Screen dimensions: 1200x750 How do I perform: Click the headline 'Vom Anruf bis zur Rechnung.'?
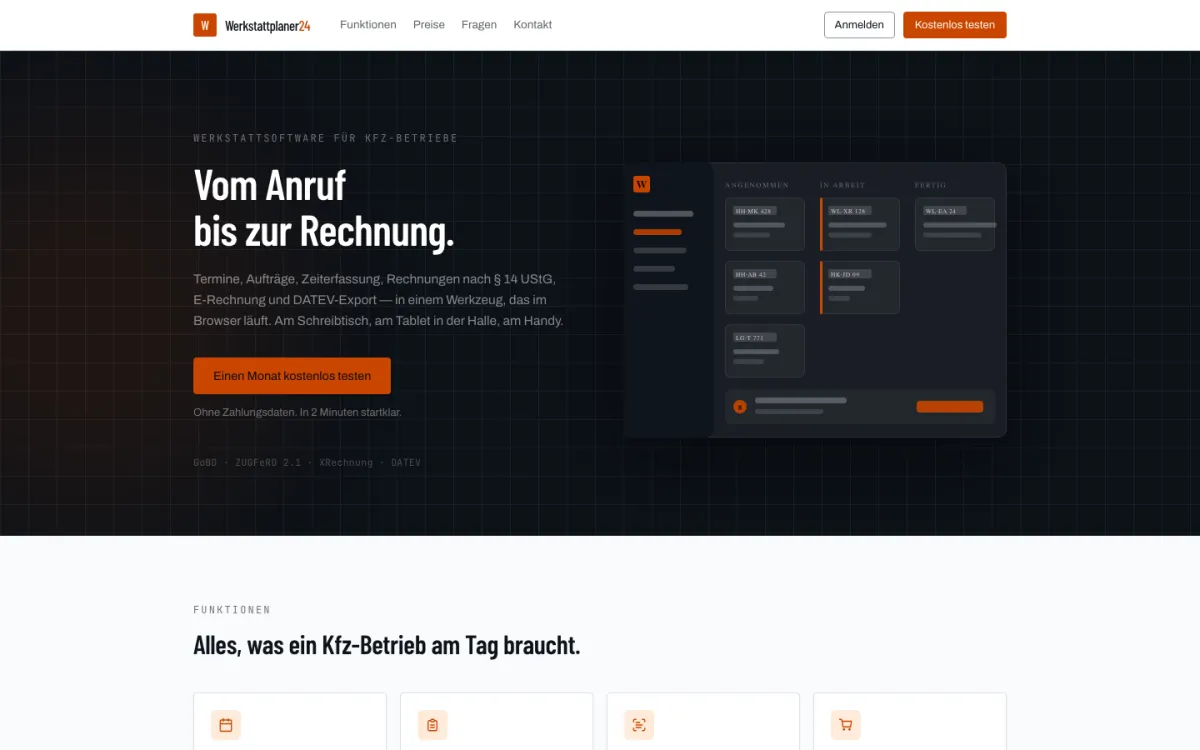point(324,208)
